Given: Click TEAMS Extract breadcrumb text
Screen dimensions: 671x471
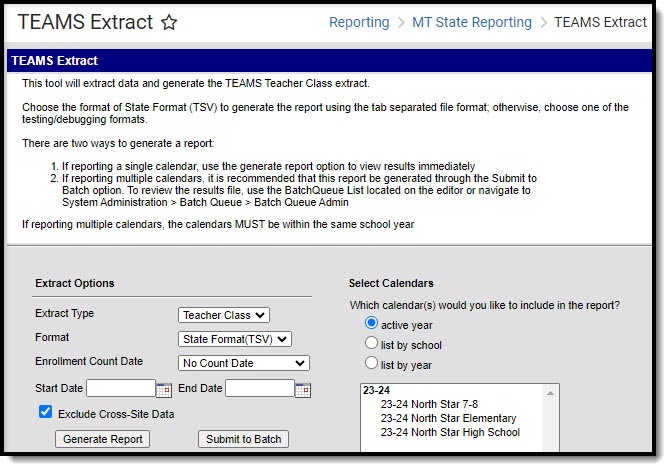Looking at the screenshot, I should 600,22.
